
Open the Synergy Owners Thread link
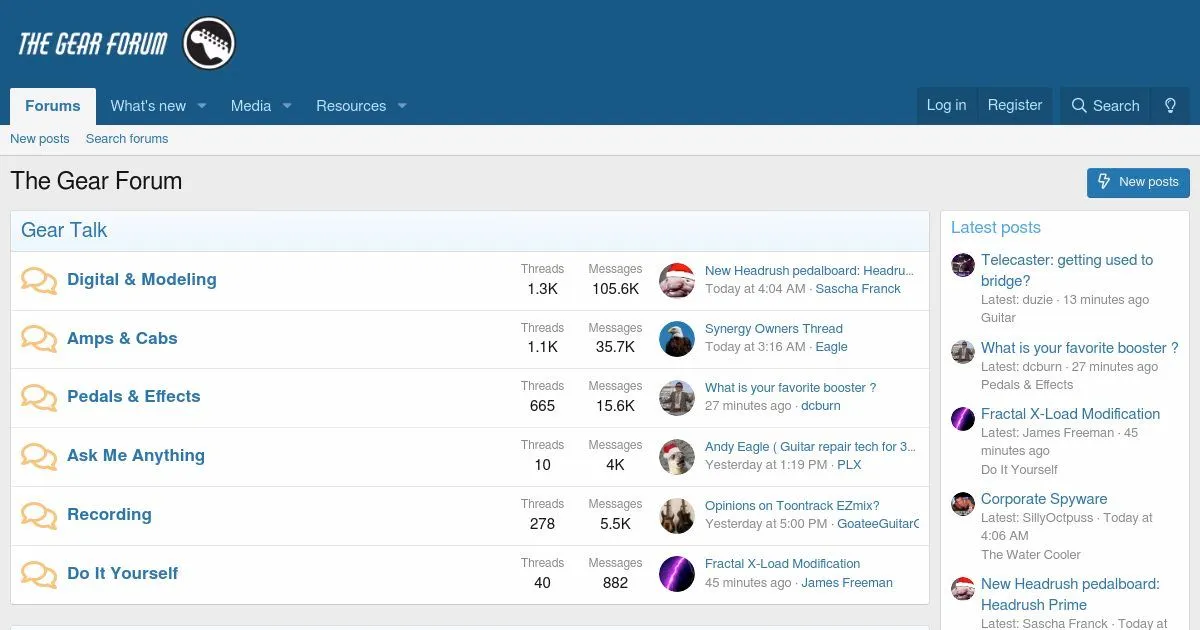774,328
